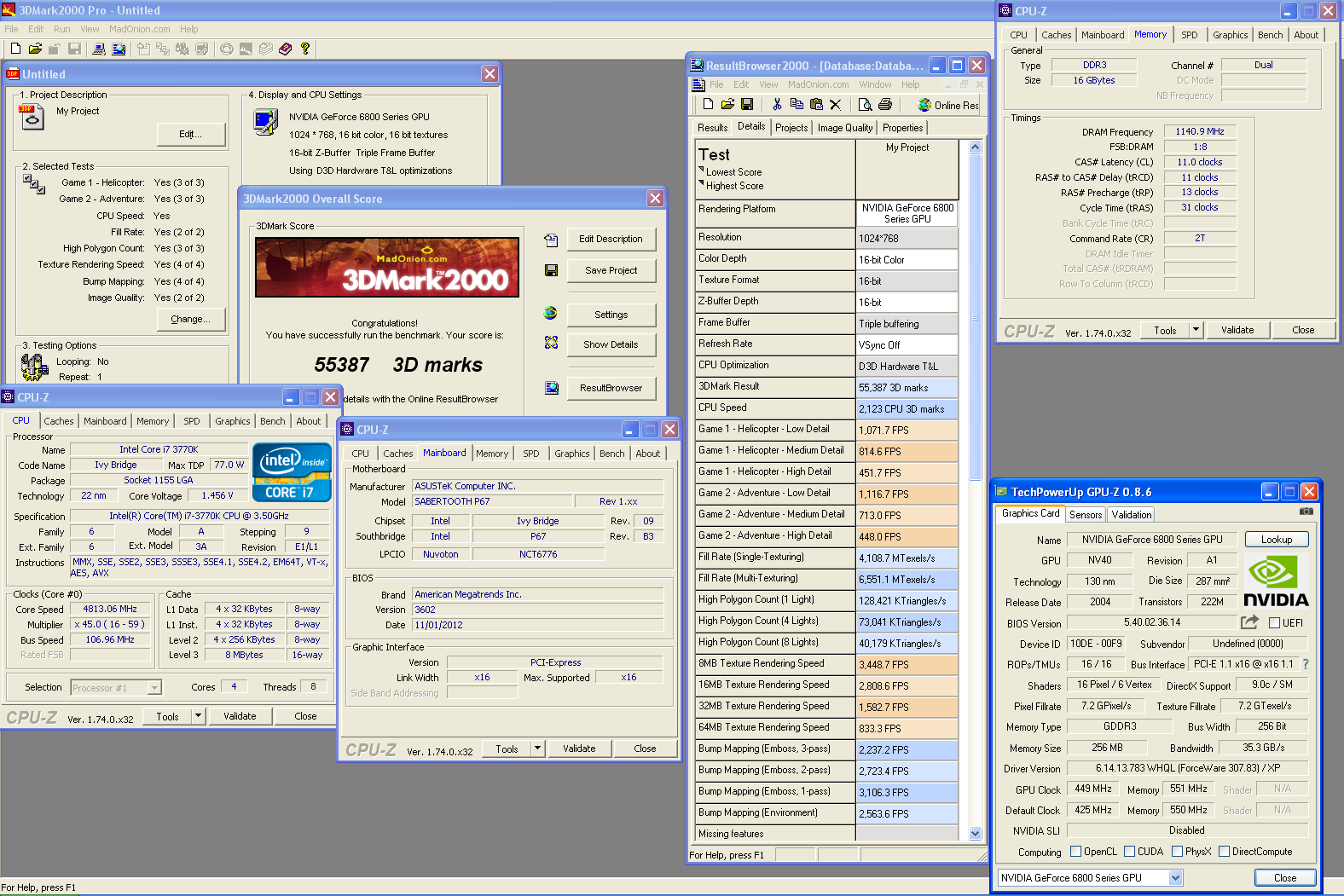
Task: Click Edit... button in Project Description
Action: click(191, 134)
